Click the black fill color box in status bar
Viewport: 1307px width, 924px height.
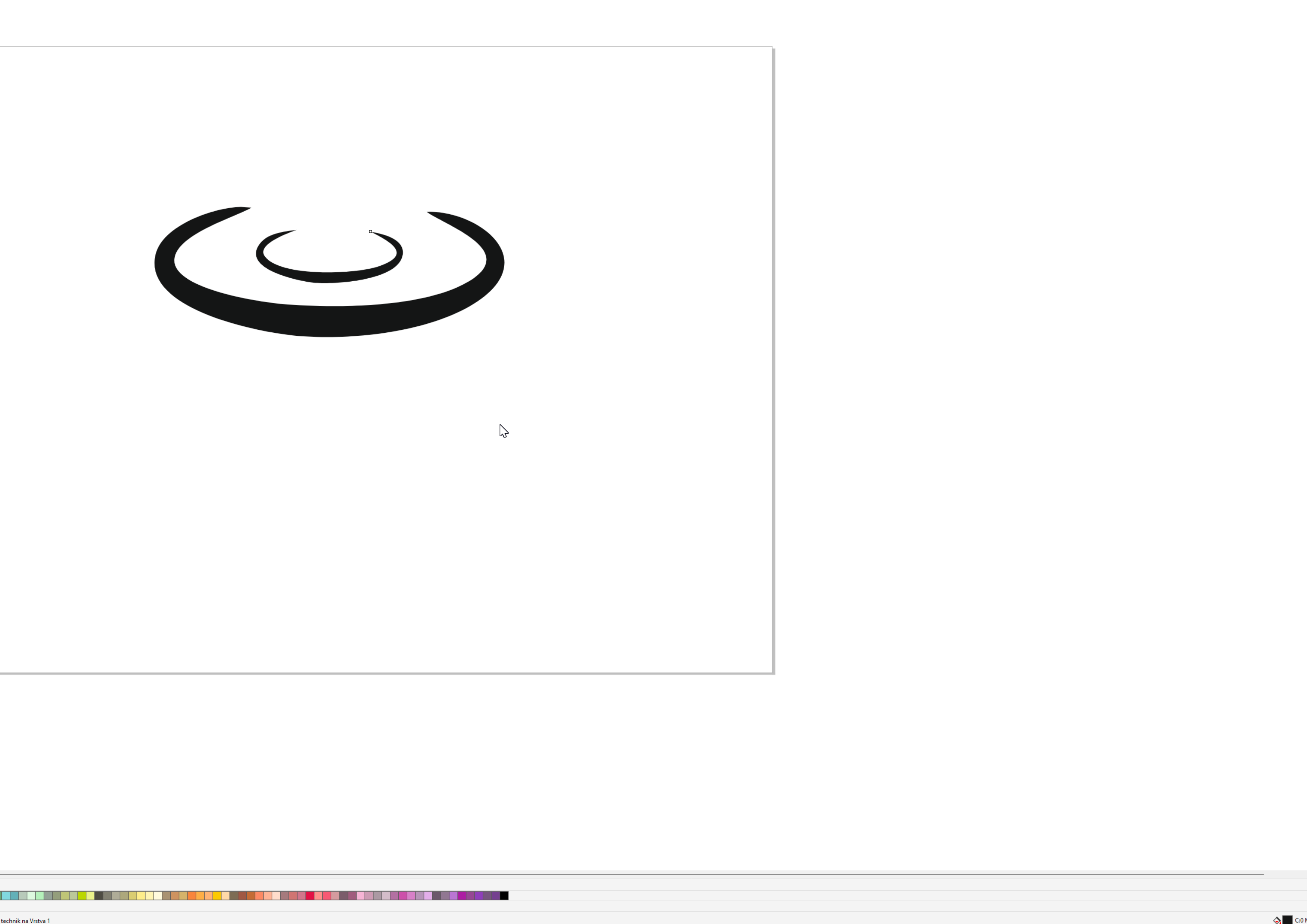pyautogui.click(x=1287, y=920)
